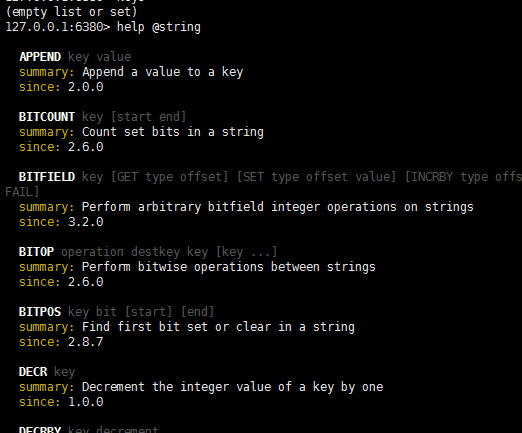Click 'Perform bitwise operations between strings' summary

pyautogui.click(x=229, y=267)
